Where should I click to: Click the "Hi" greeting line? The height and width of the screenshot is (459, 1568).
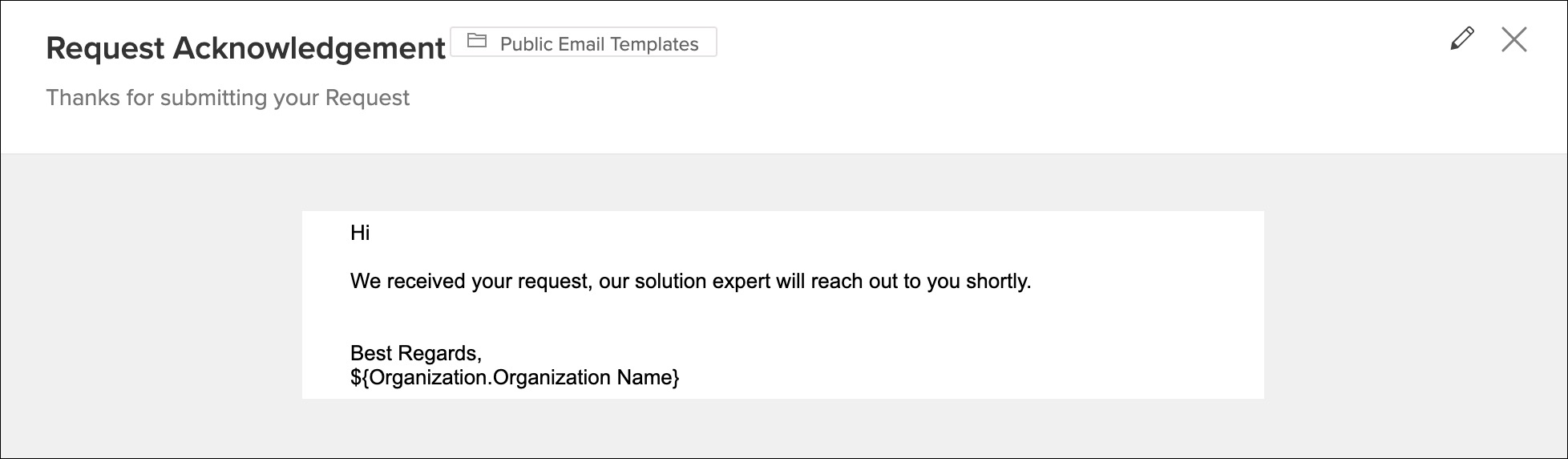click(360, 233)
